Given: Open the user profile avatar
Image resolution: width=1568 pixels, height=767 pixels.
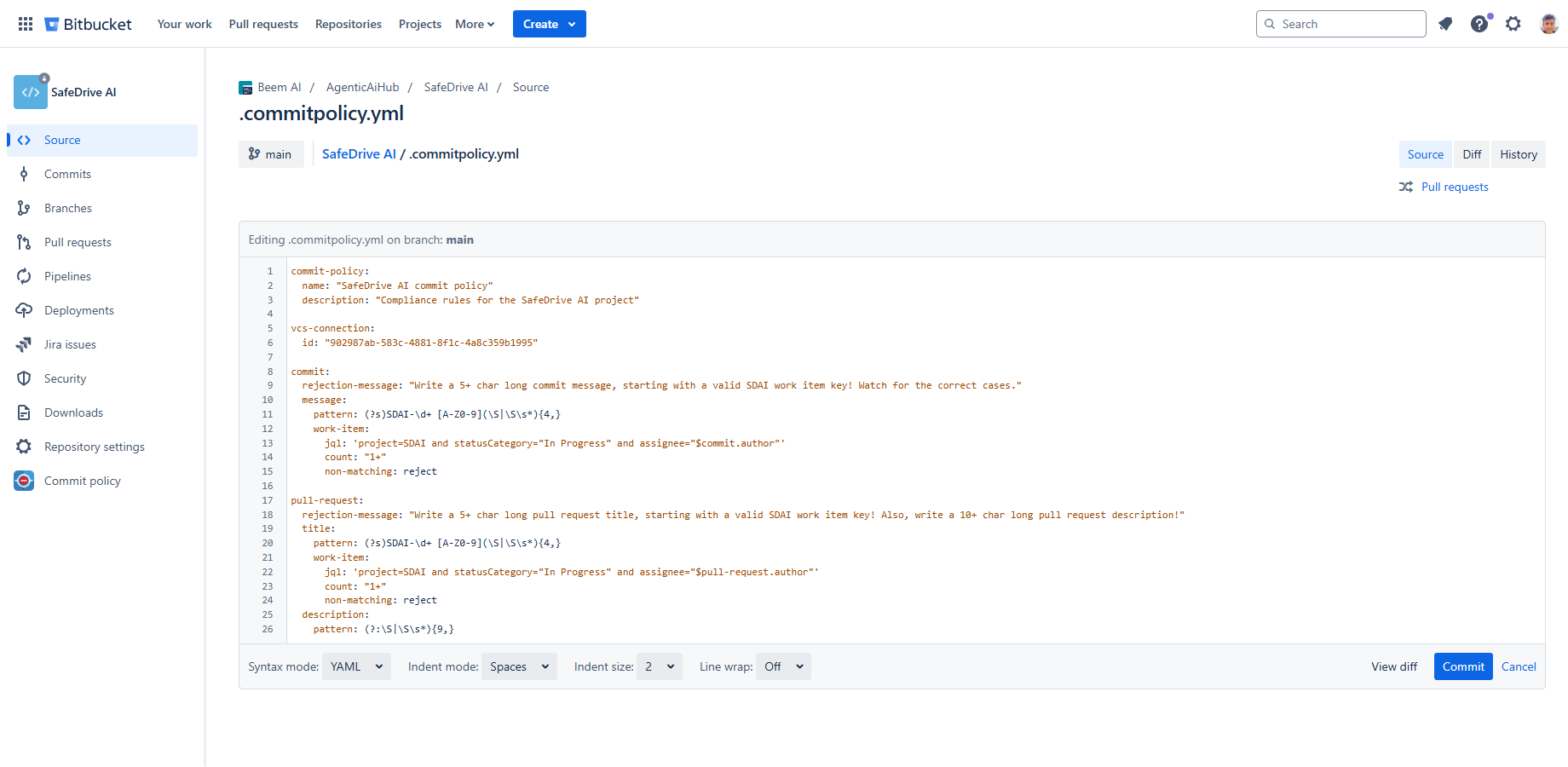Looking at the screenshot, I should click(x=1549, y=24).
